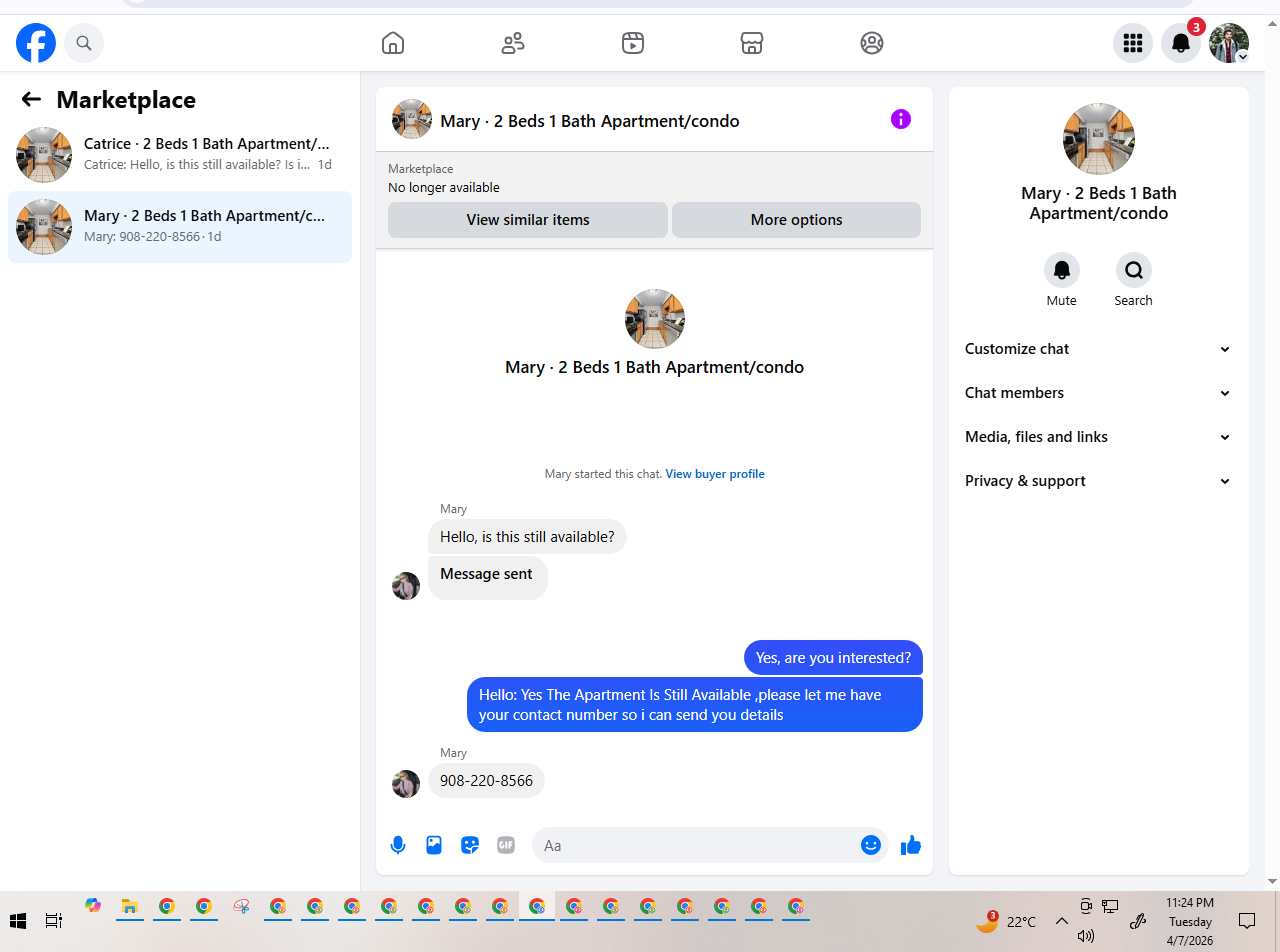1280x952 pixels.
Task: Click the "Yes The Apartment Is Still Available" message
Action: click(x=695, y=705)
